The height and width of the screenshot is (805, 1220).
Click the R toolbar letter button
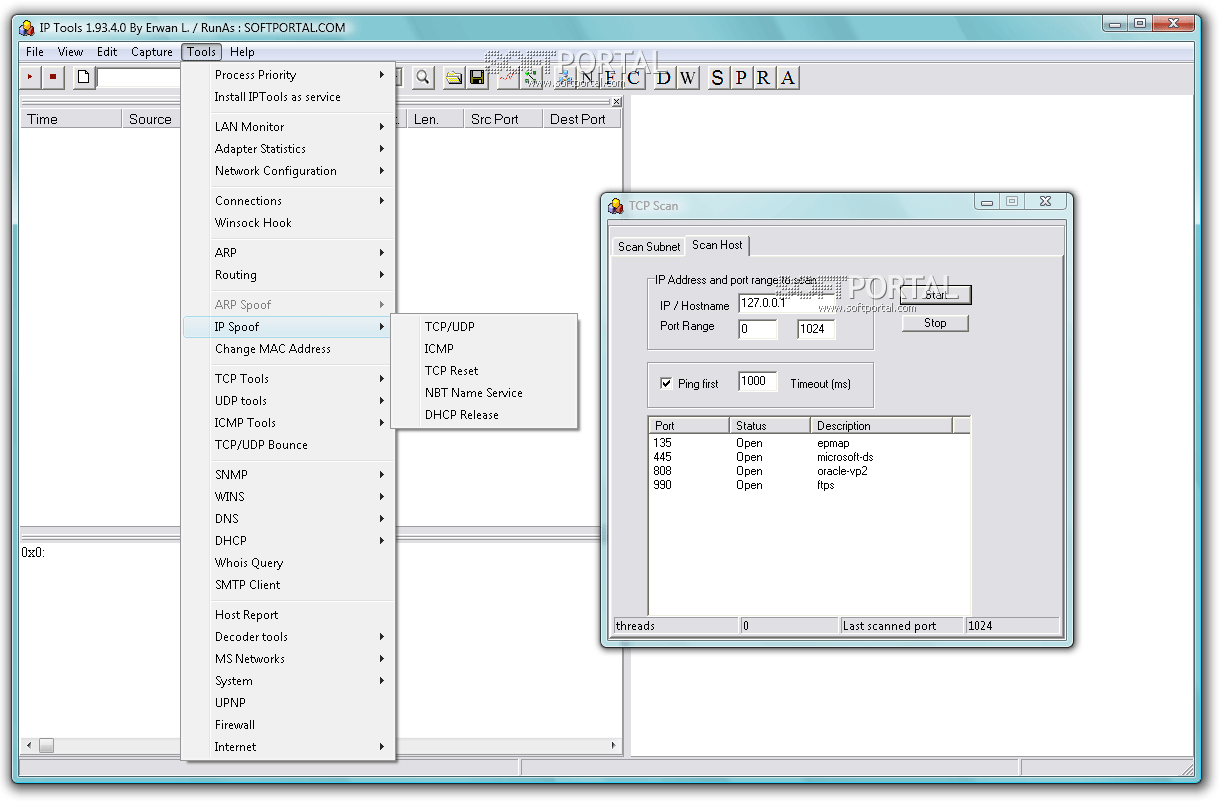tap(764, 77)
